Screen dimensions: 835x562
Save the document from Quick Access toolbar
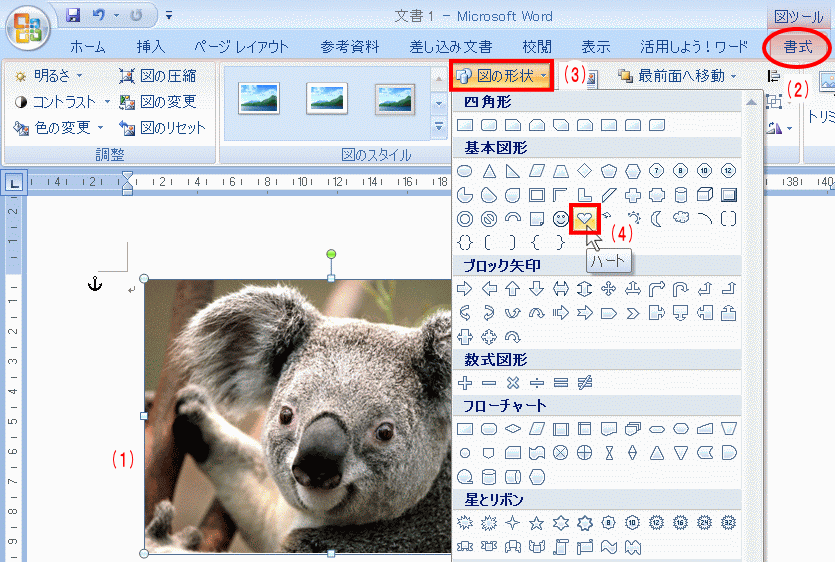coord(73,15)
